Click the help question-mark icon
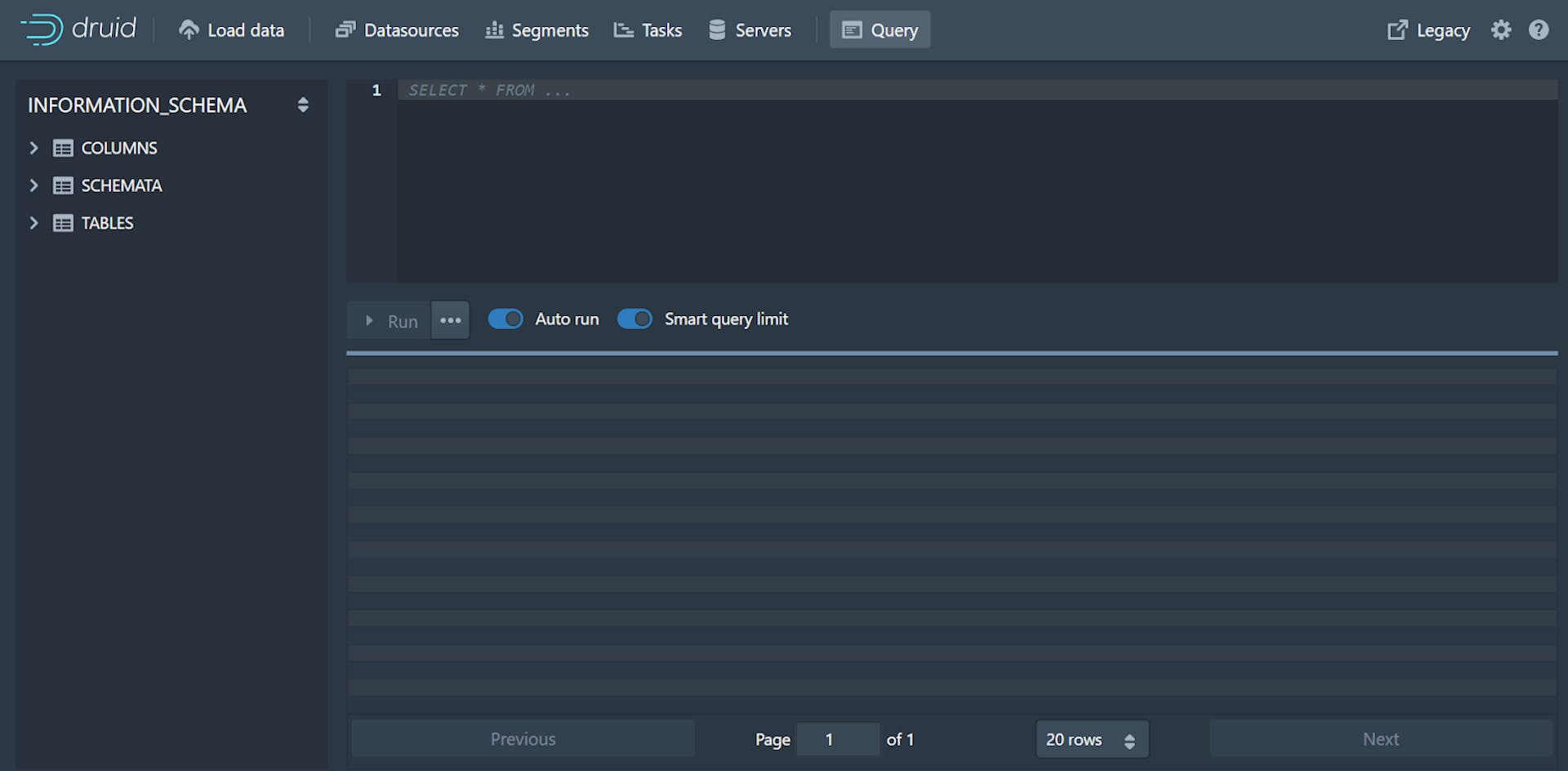This screenshot has height=771, width=1568. 1540,30
